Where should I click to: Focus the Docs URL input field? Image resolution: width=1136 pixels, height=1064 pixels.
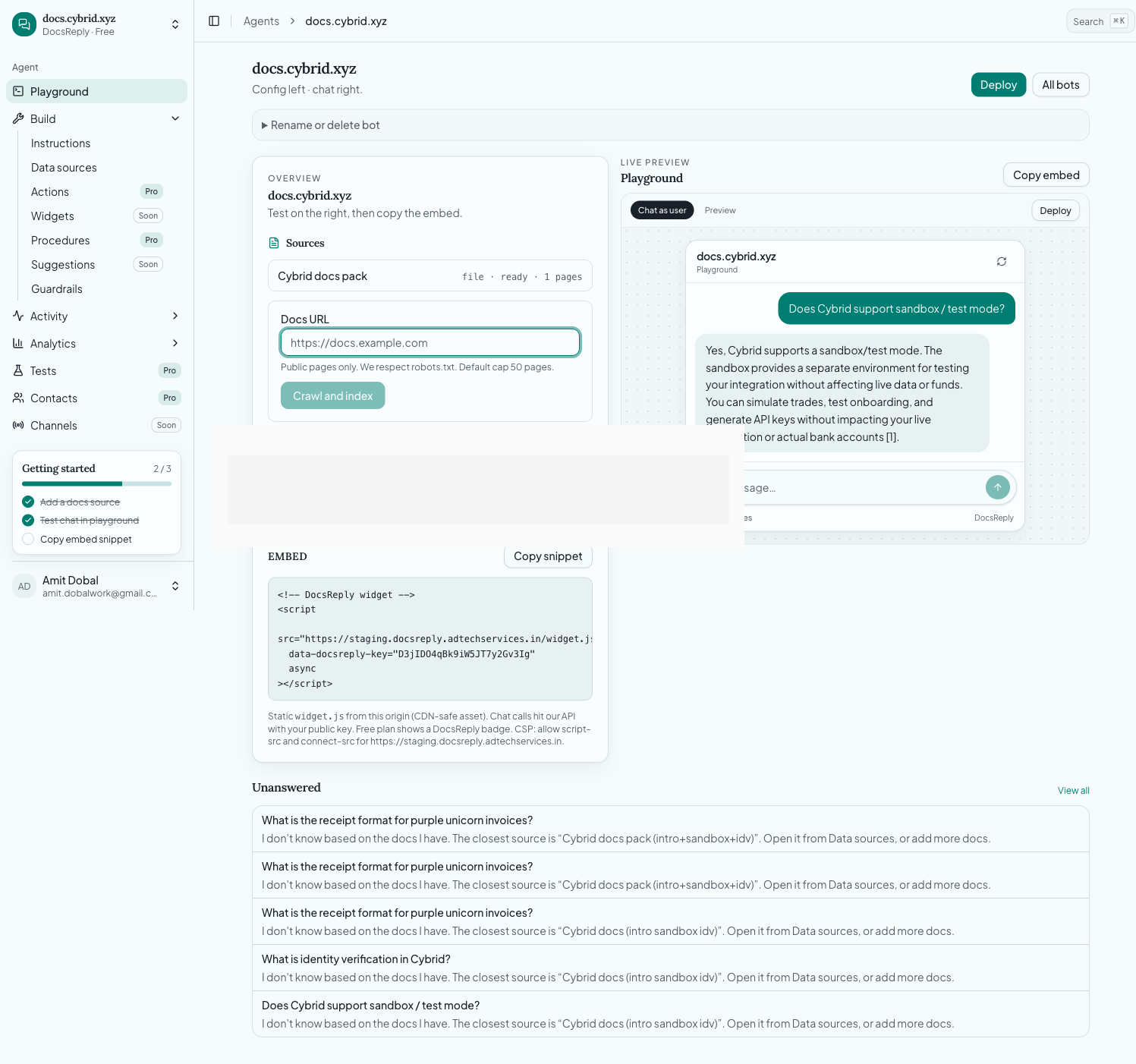[430, 343]
